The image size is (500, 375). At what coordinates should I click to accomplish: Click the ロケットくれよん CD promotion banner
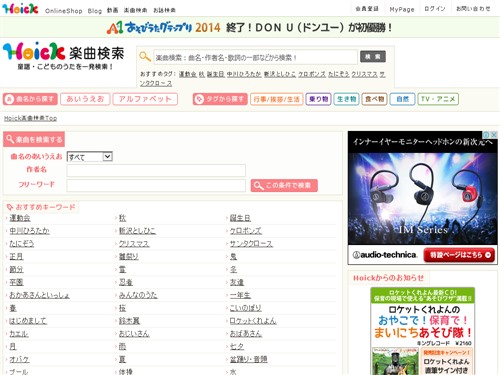tap(423, 331)
